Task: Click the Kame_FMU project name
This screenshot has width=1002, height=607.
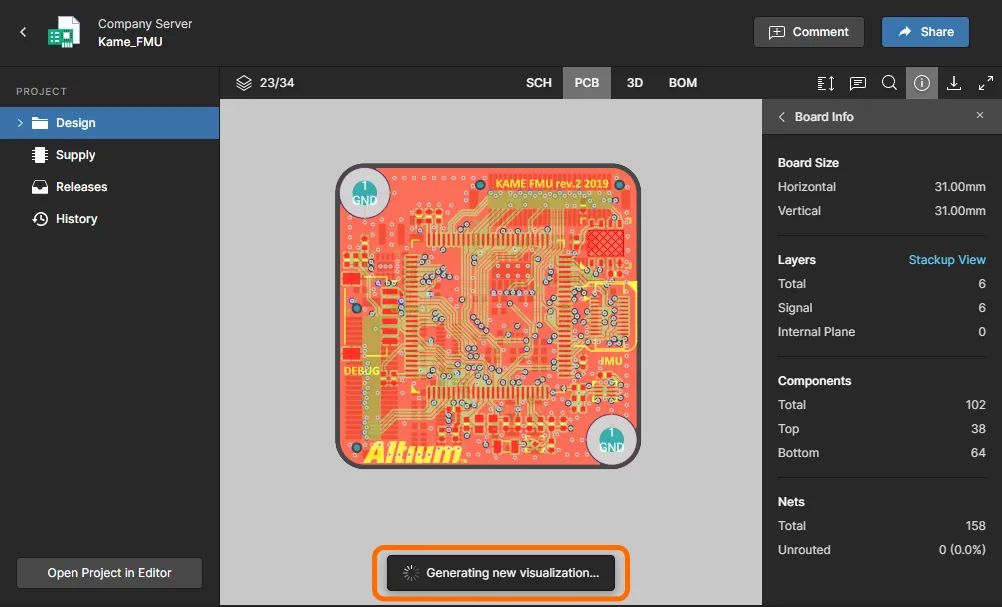Action: click(130, 42)
